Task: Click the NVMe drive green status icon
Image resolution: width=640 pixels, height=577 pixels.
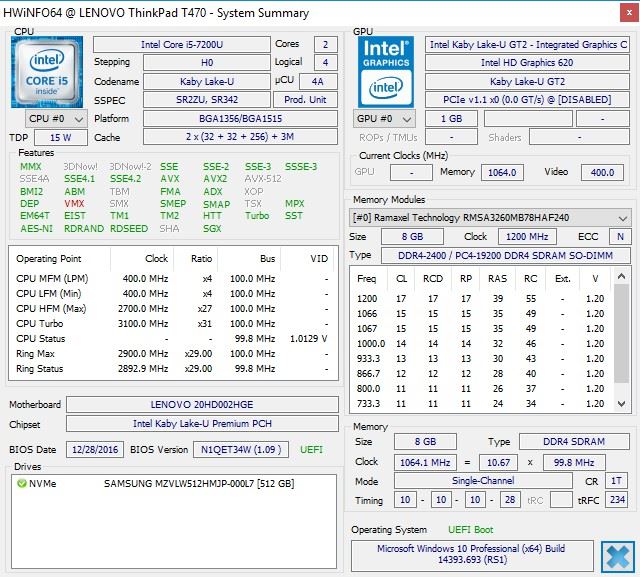Action: 22,484
